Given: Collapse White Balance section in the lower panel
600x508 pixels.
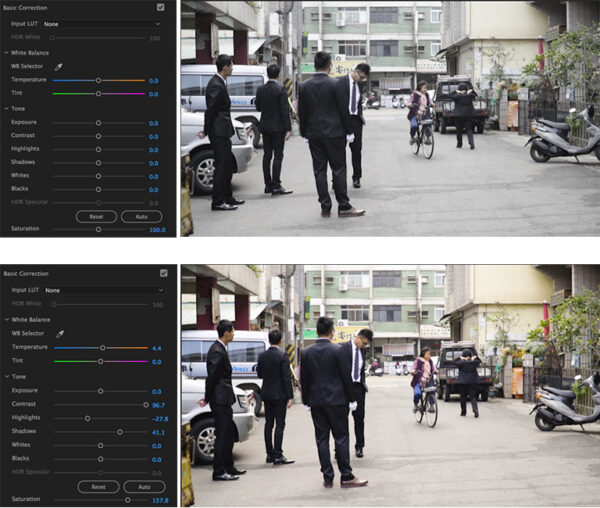Looking at the screenshot, I should (5, 319).
